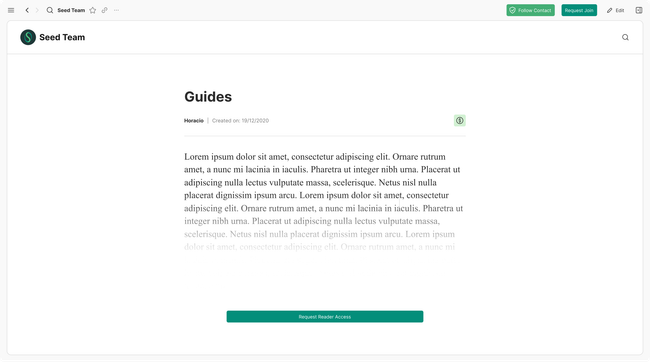Star the Seed Team document as favorite
The height and width of the screenshot is (362, 650).
93,10
